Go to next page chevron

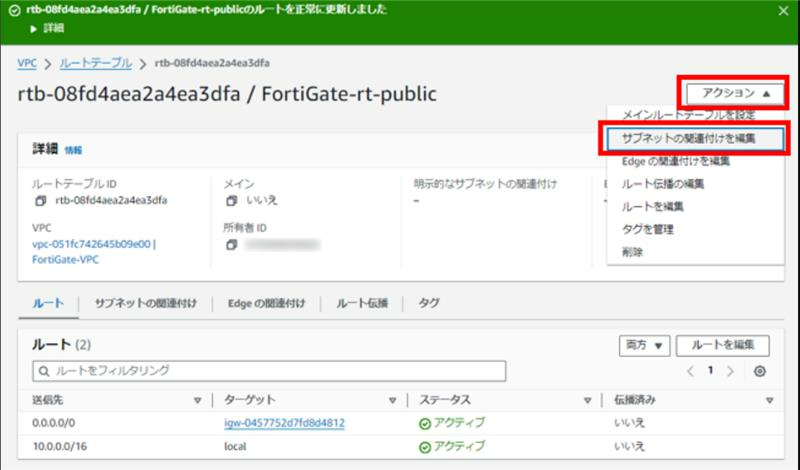coord(730,371)
